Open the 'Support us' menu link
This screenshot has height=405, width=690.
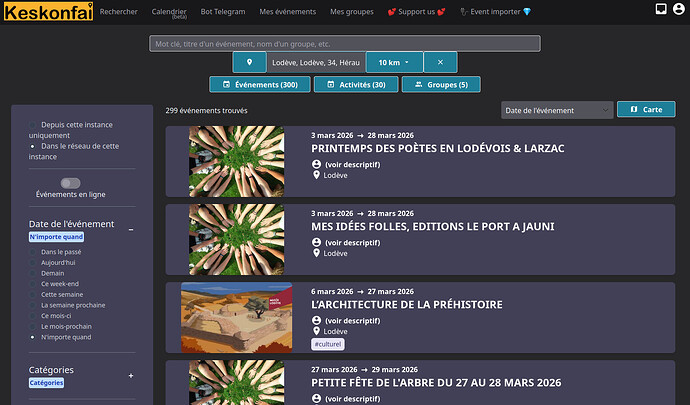click(x=416, y=11)
